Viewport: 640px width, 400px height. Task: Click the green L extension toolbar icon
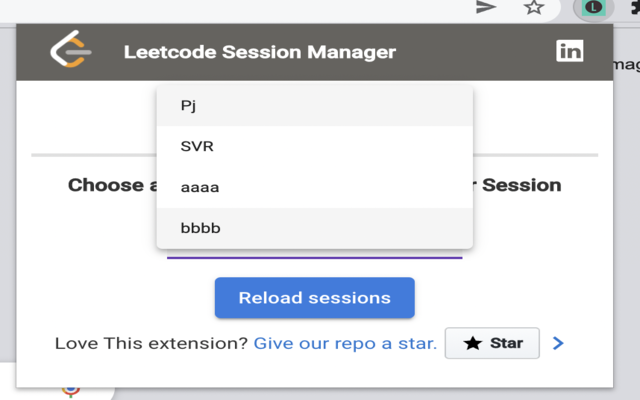pos(594,8)
